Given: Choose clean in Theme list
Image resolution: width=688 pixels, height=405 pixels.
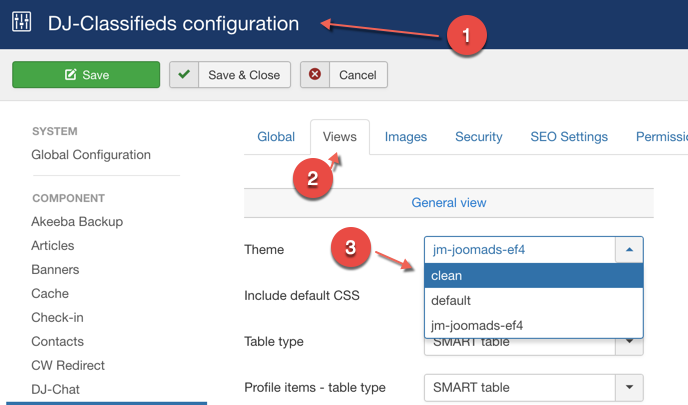Looking at the screenshot, I should [534, 276].
